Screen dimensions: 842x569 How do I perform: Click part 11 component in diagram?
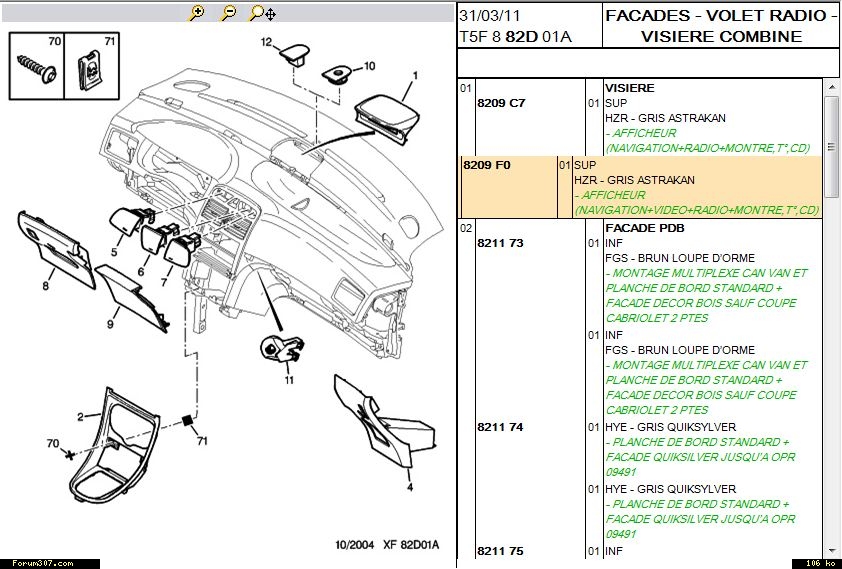[x=279, y=349]
